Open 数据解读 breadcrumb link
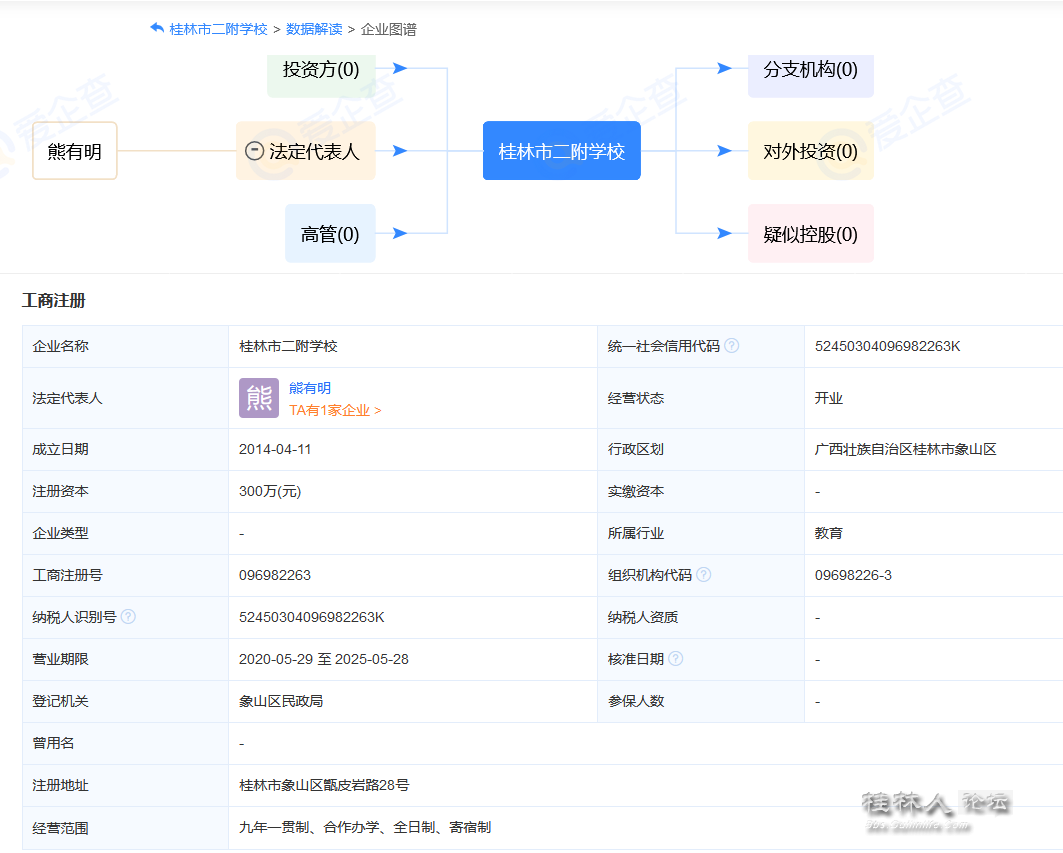 pos(314,29)
